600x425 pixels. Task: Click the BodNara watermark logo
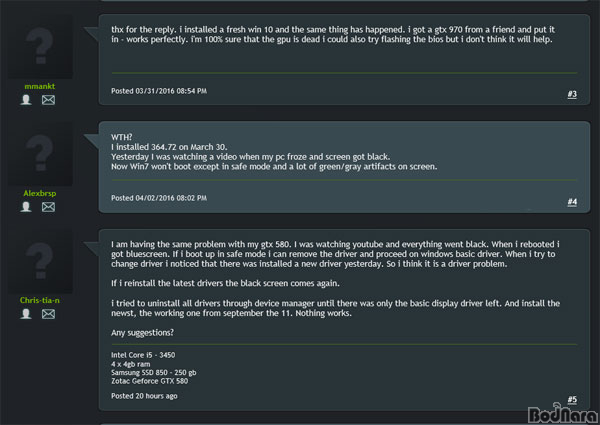pyautogui.click(x=563, y=413)
